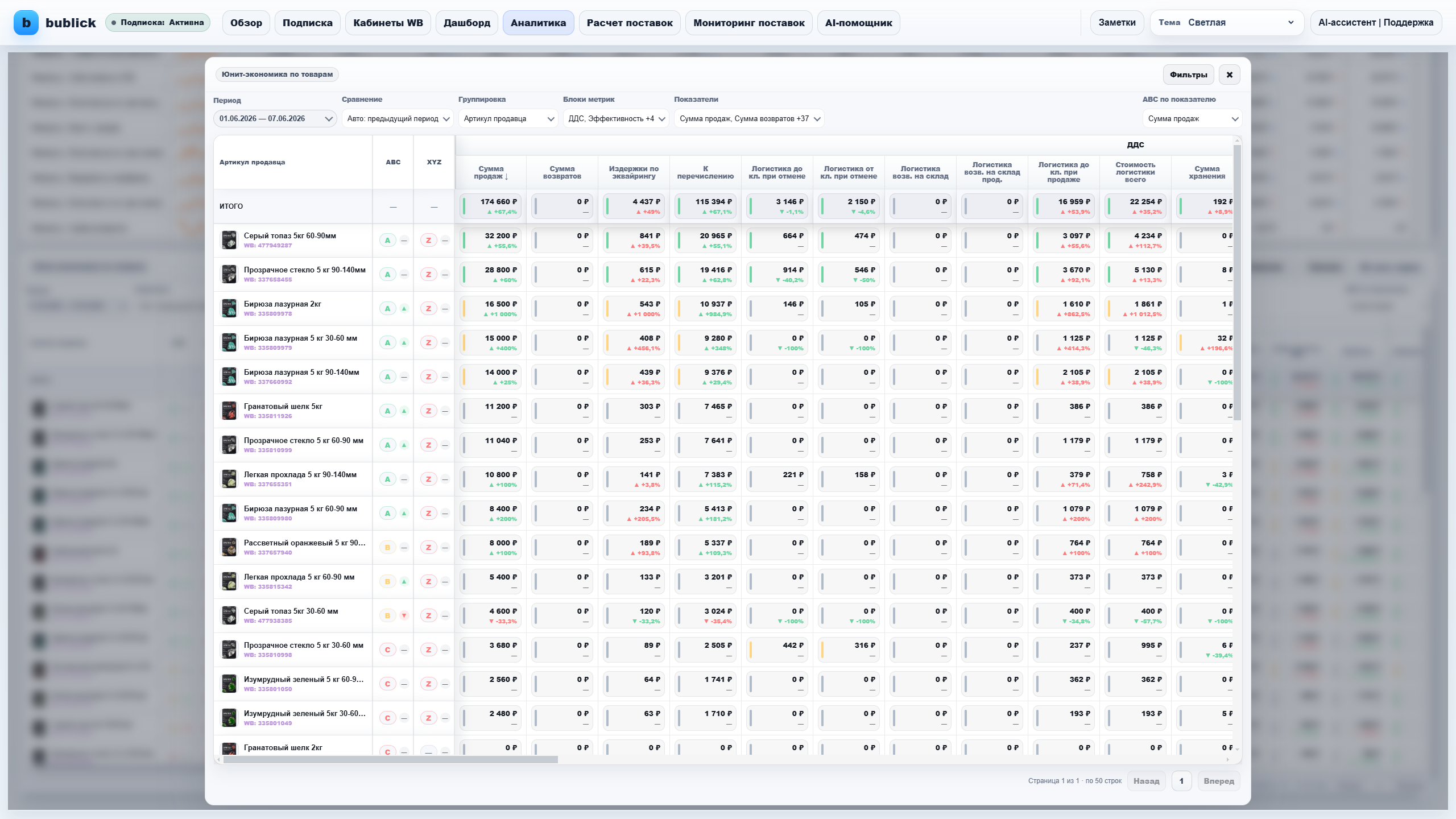
Task: Click XYZ badge Z for Гранатовый шелк 5кг
Action: pyautogui.click(x=429, y=411)
